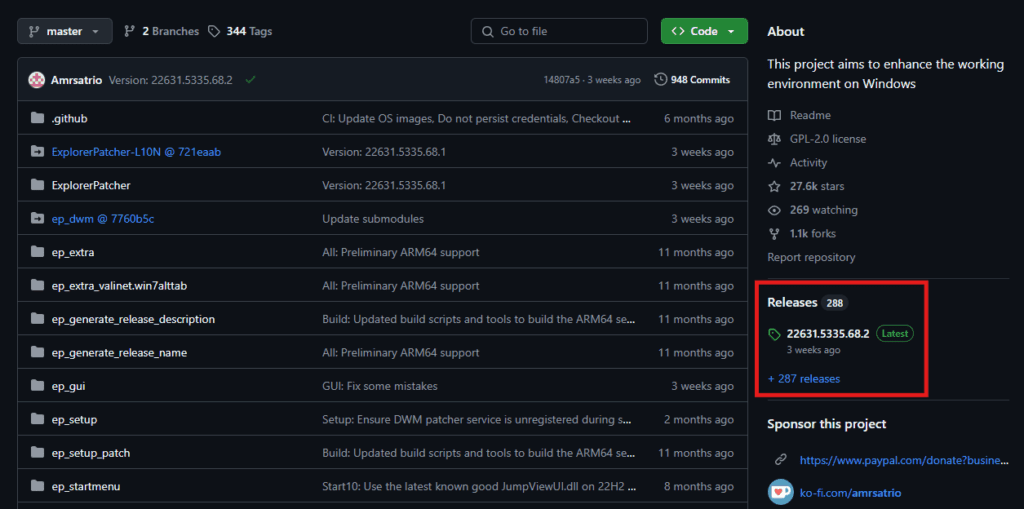Click the ep_gui folder icon
1024x509 pixels.
(x=37, y=386)
